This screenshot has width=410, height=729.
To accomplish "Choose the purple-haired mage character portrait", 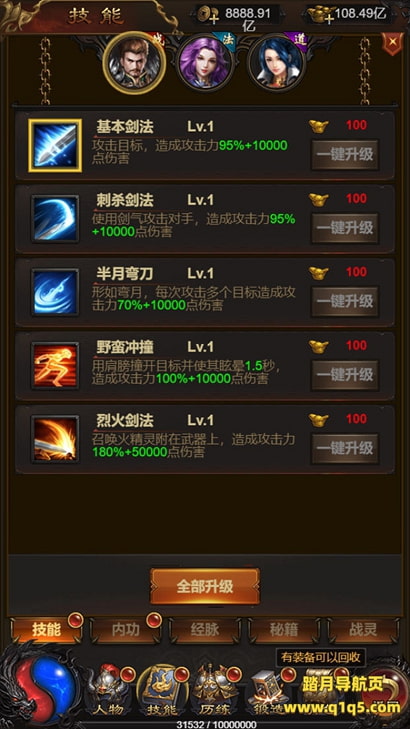I will tap(205, 63).
